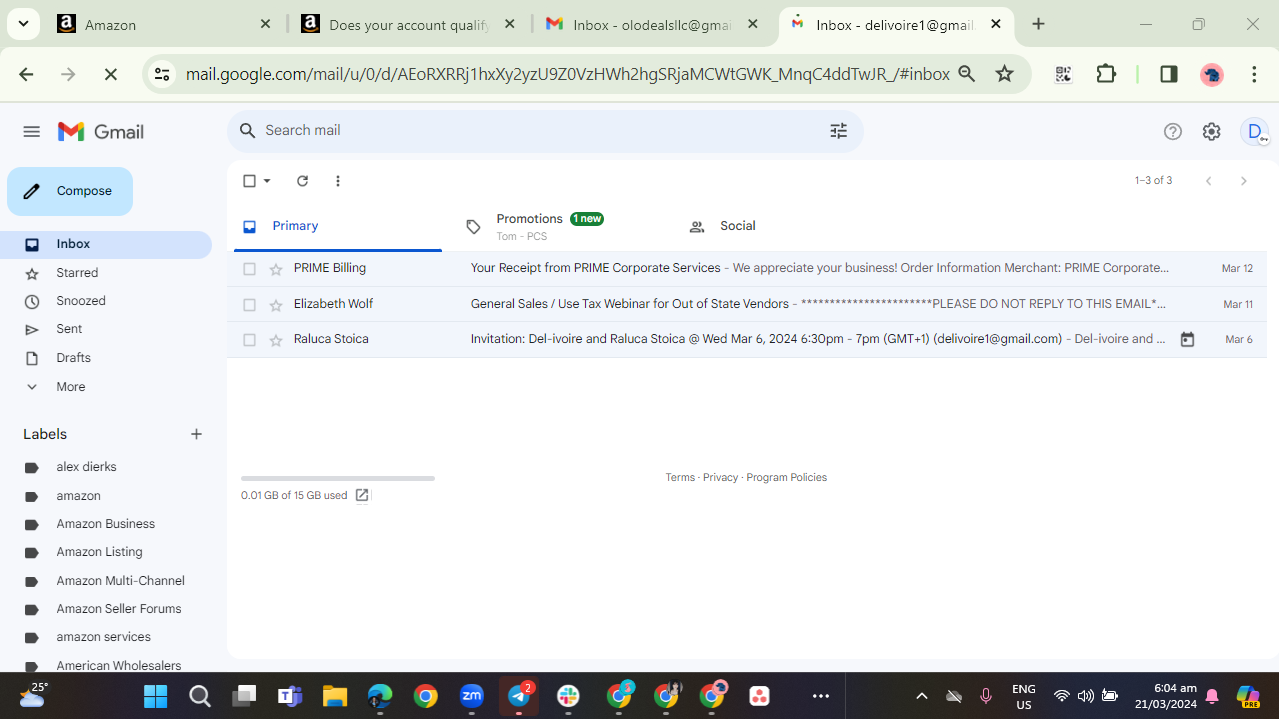Create new label with plus icon

(196, 434)
